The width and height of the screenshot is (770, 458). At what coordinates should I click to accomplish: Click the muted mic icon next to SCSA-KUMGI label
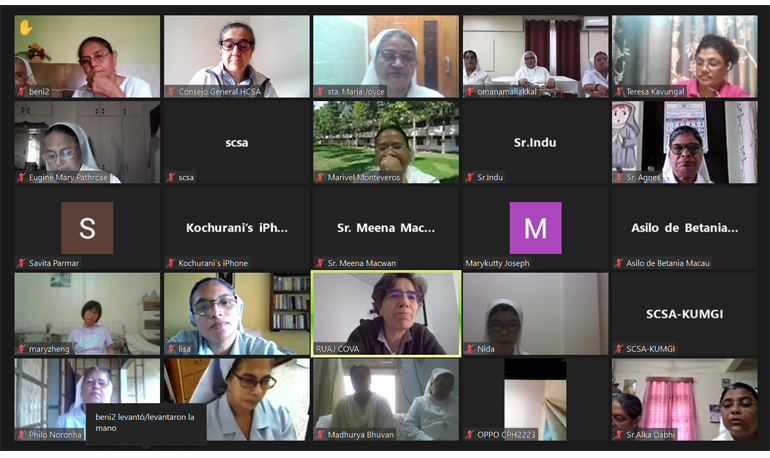point(619,349)
